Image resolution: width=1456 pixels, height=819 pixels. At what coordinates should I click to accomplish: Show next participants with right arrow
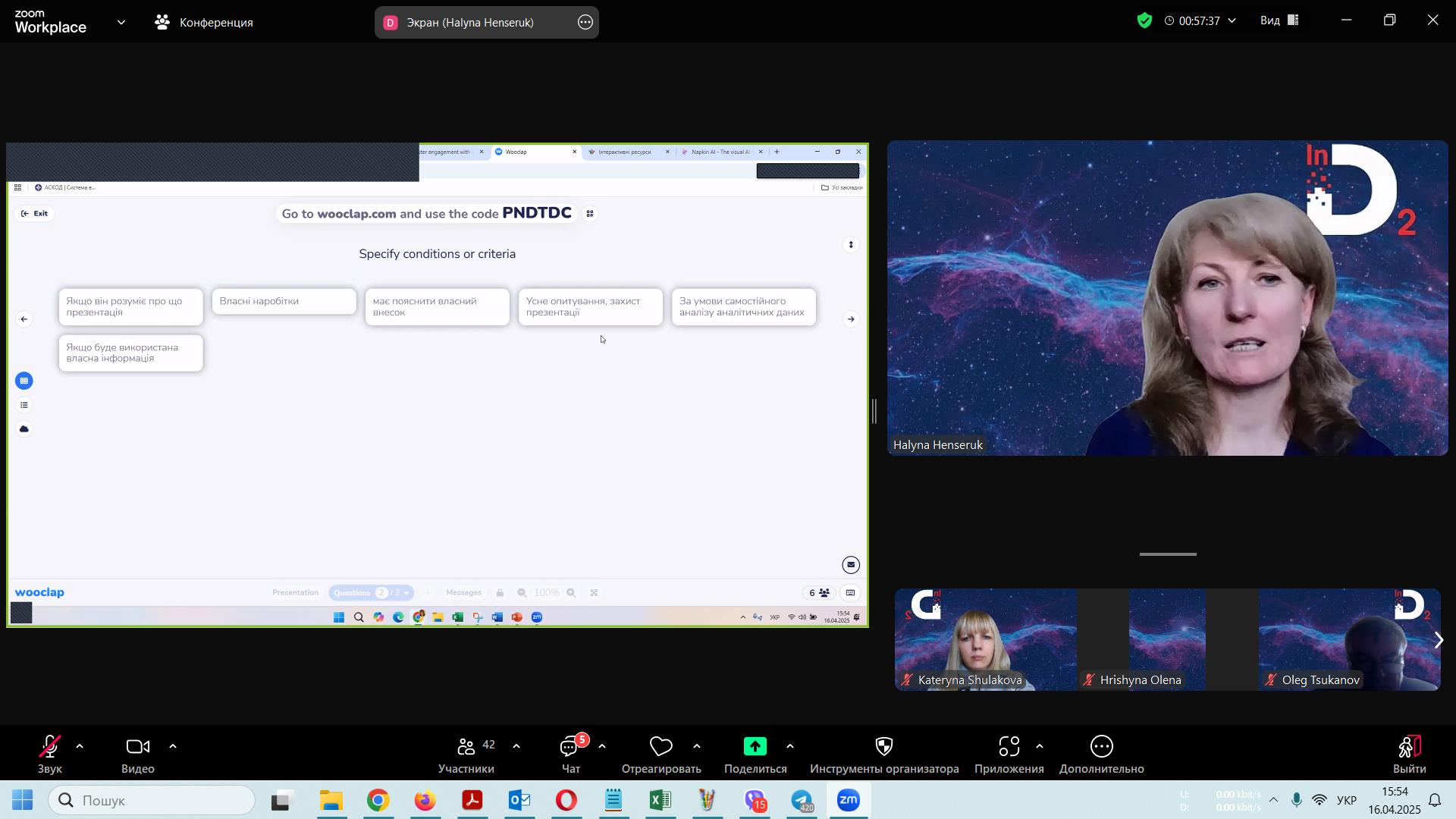pyautogui.click(x=1438, y=641)
